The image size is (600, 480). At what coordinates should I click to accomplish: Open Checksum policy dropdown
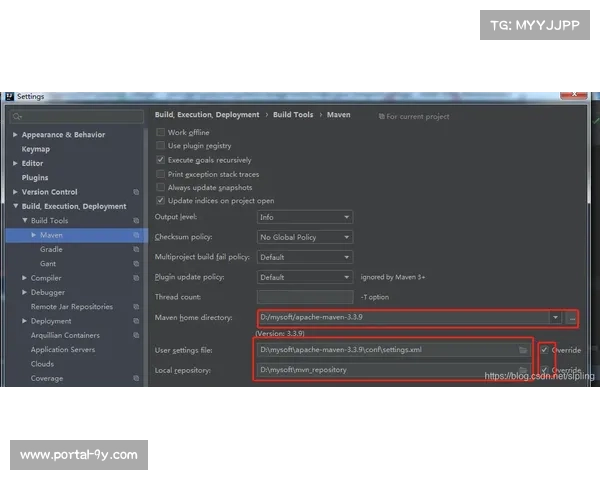[x=304, y=237]
